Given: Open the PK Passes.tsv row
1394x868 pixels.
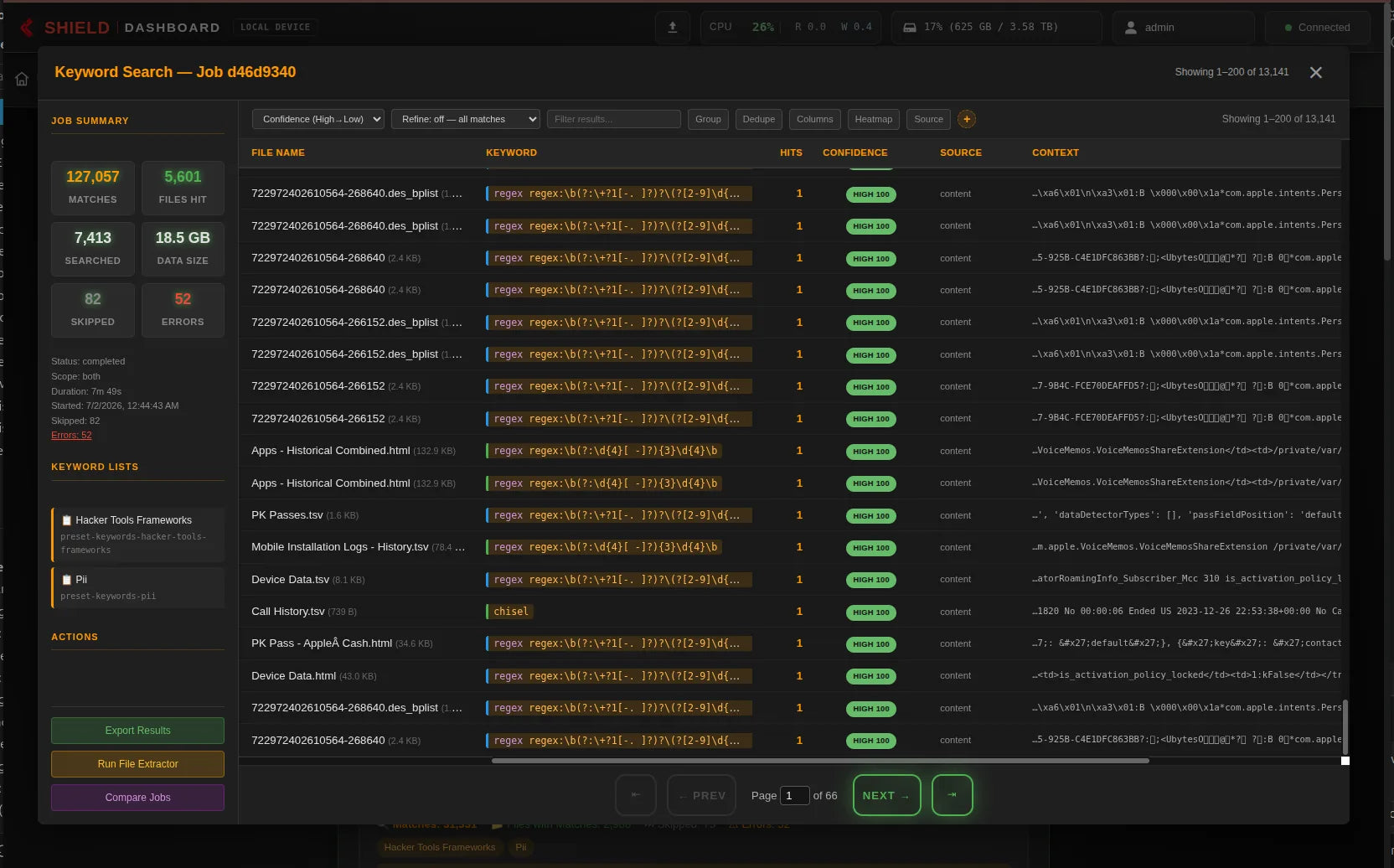Looking at the screenshot, I should pos(789,515).
